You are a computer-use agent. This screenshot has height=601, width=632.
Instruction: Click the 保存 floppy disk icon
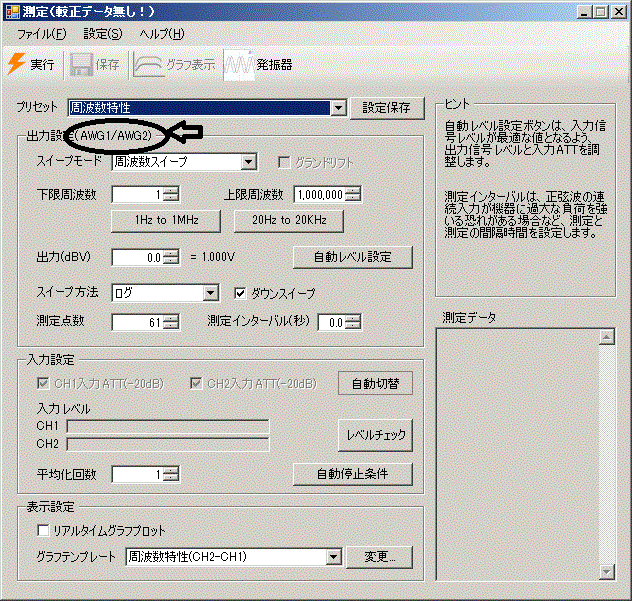[x=81, y=64]
